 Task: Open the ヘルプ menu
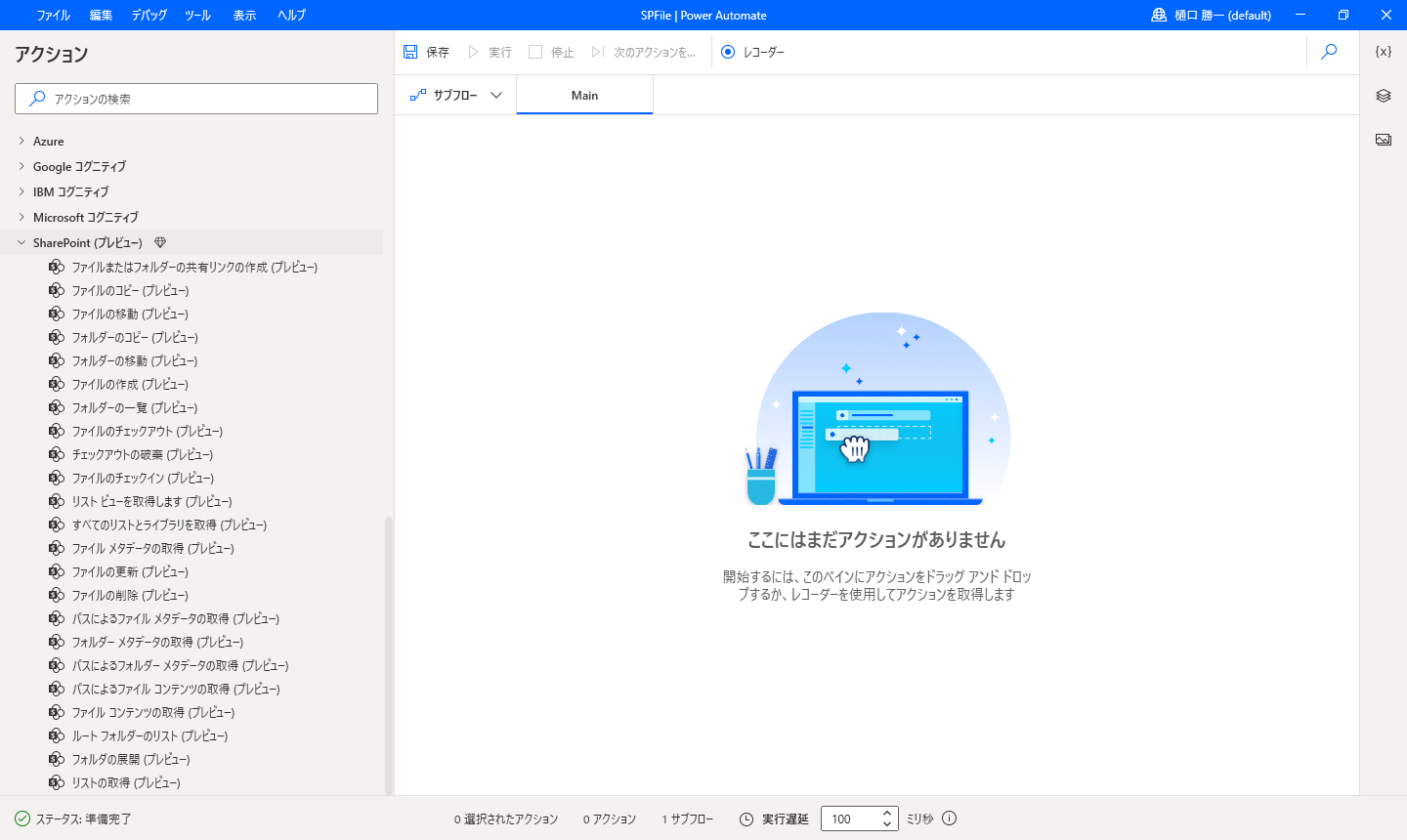291,15
